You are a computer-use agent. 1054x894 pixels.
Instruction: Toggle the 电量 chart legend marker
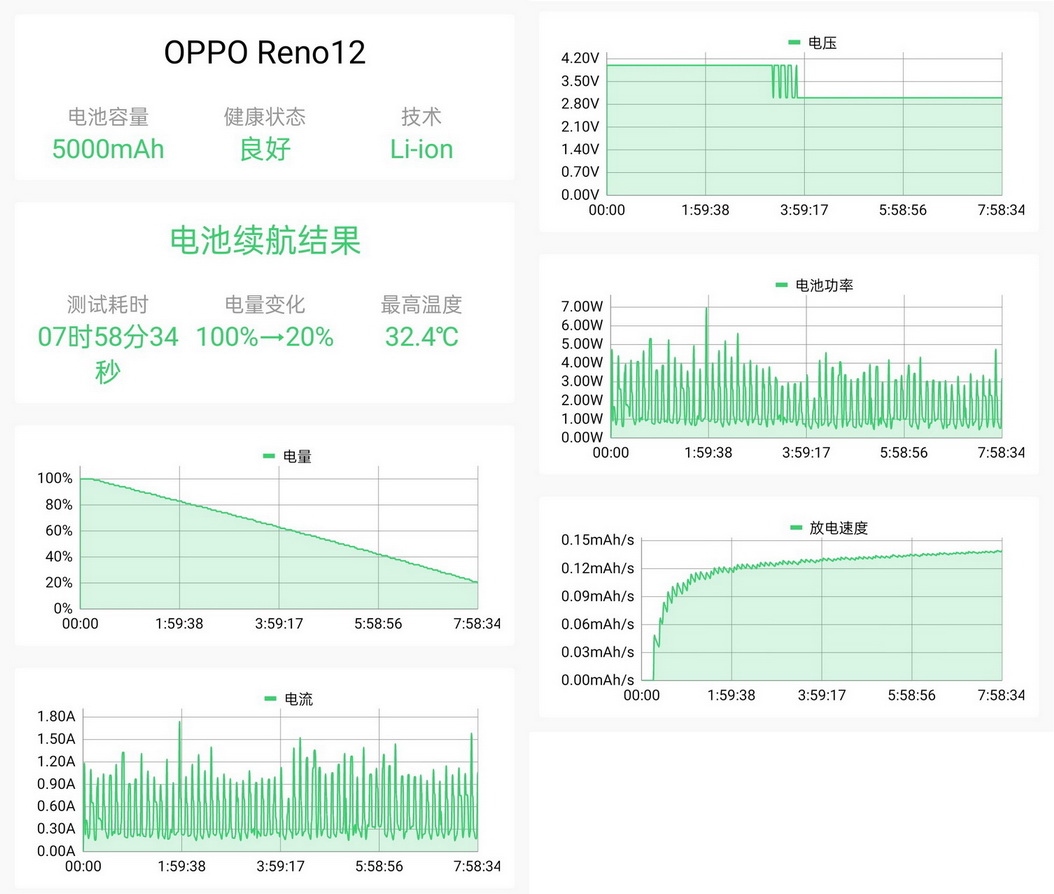coord(269,456)
